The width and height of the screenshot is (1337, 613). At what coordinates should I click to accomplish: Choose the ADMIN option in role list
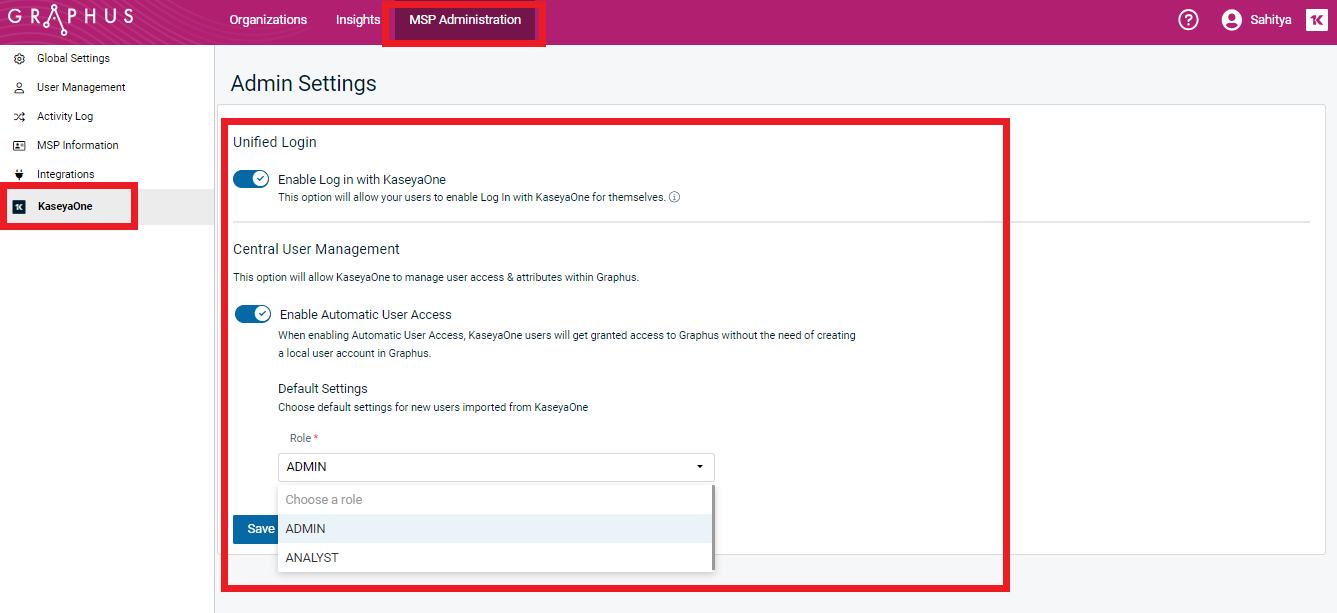pyautogui.click(x=306, y=529)
